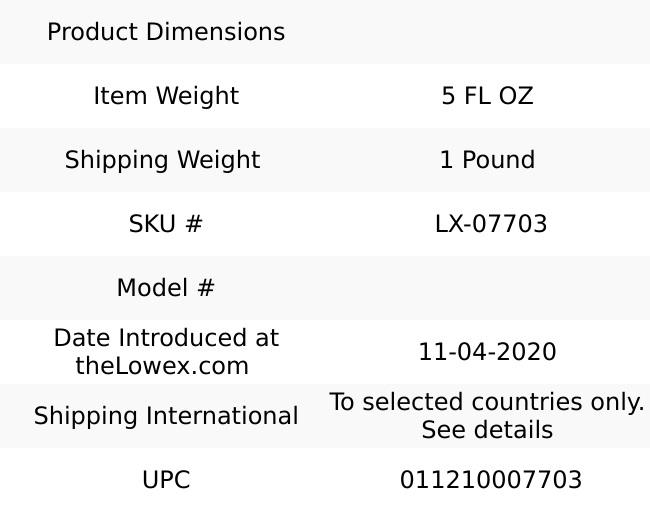Click the 5 FL OZ value

[487, 96]
